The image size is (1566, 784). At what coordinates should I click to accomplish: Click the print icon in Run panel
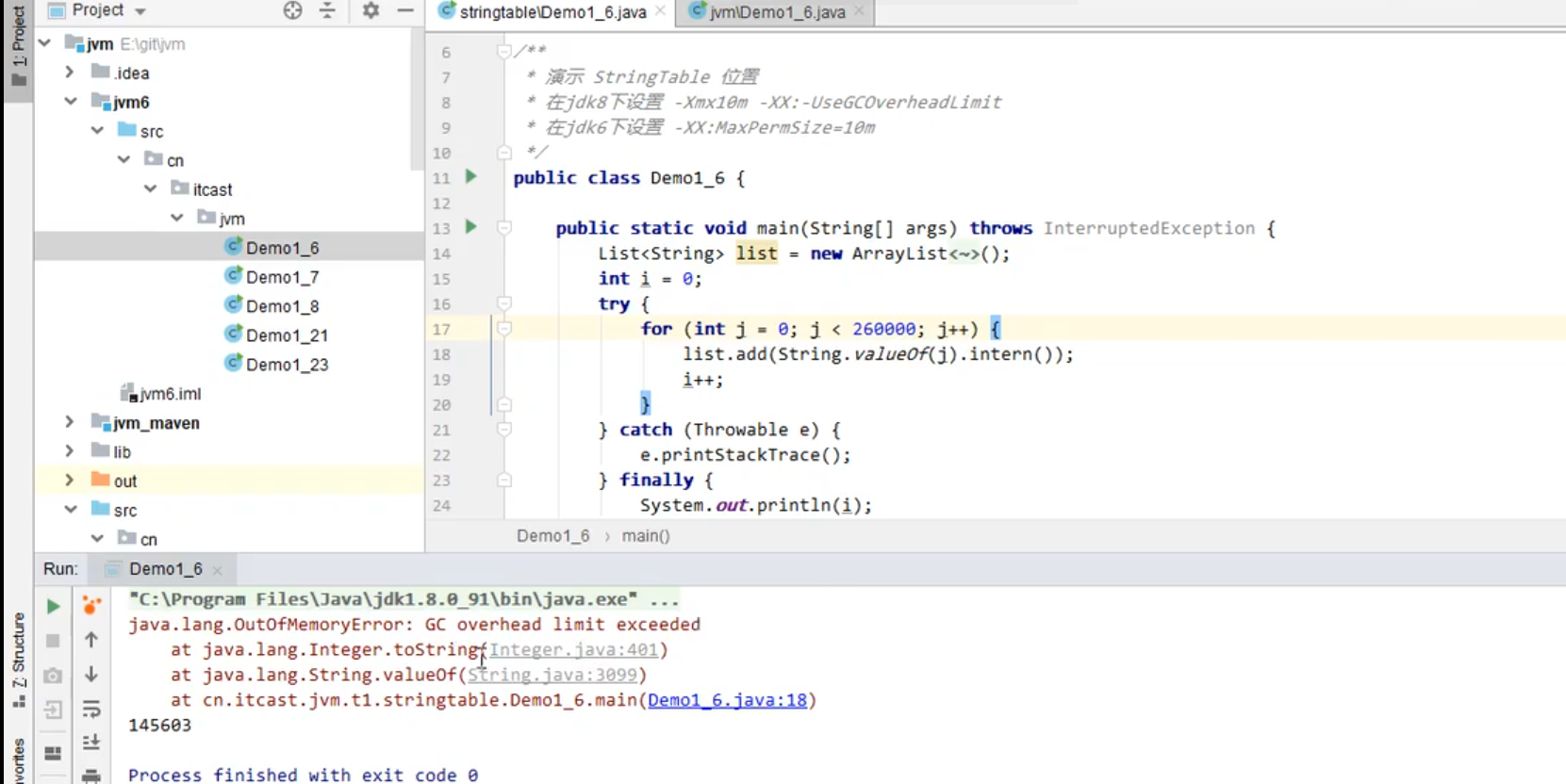click(x=91, y=776)
